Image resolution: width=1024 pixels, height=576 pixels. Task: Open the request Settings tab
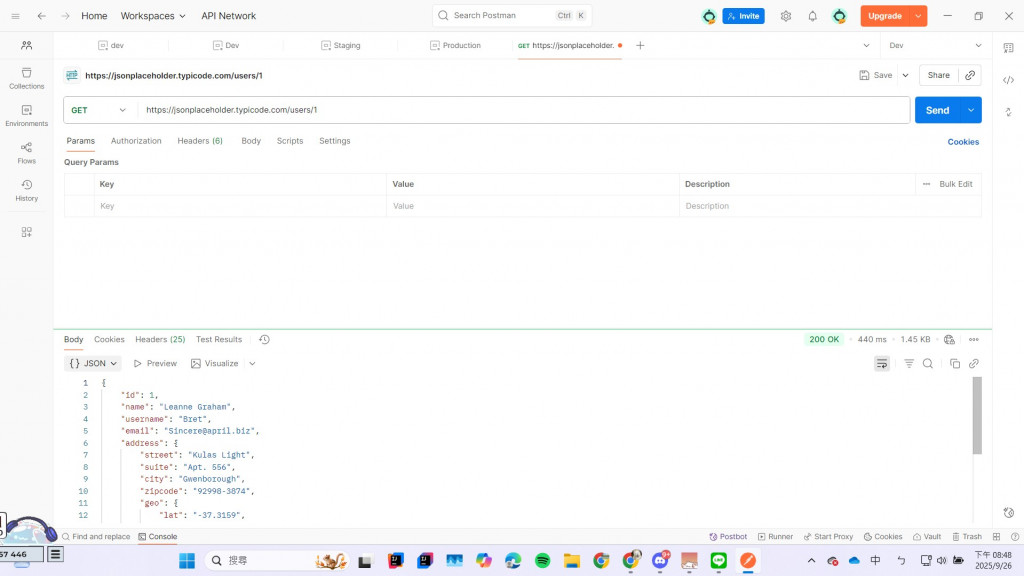(334, 141)
